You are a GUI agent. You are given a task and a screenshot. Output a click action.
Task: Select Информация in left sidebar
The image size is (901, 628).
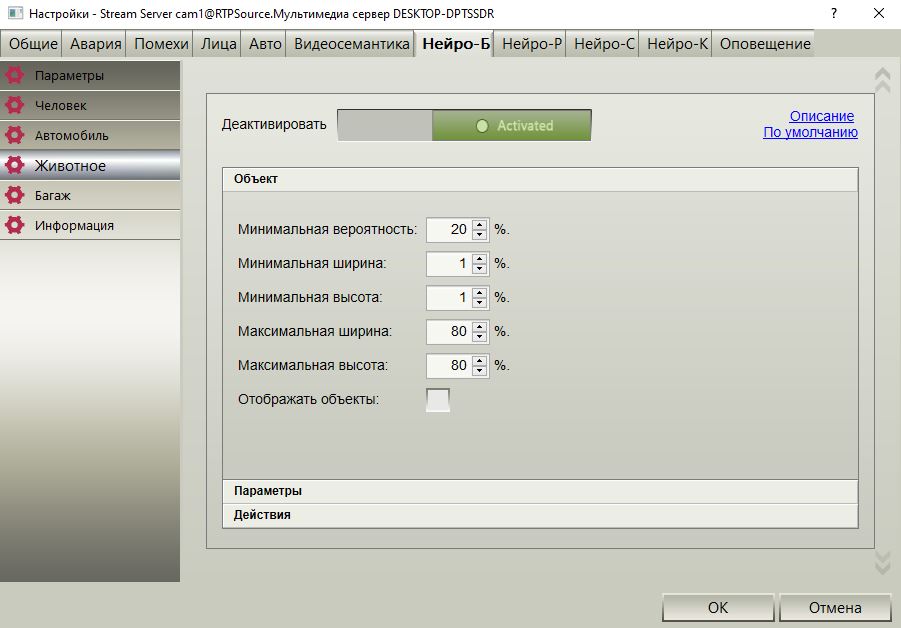[90, 225]
